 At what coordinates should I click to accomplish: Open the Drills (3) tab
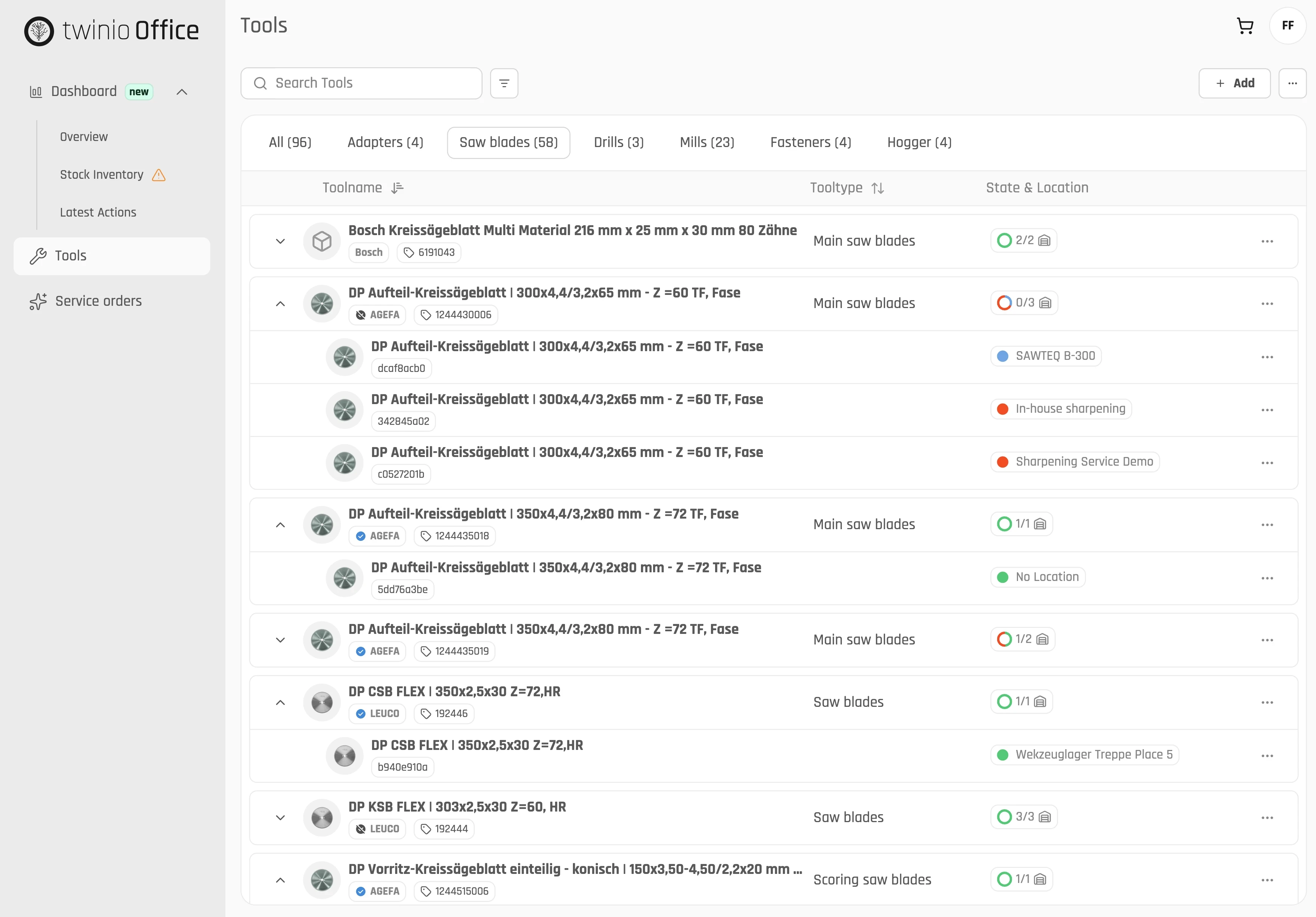[618, 143]
